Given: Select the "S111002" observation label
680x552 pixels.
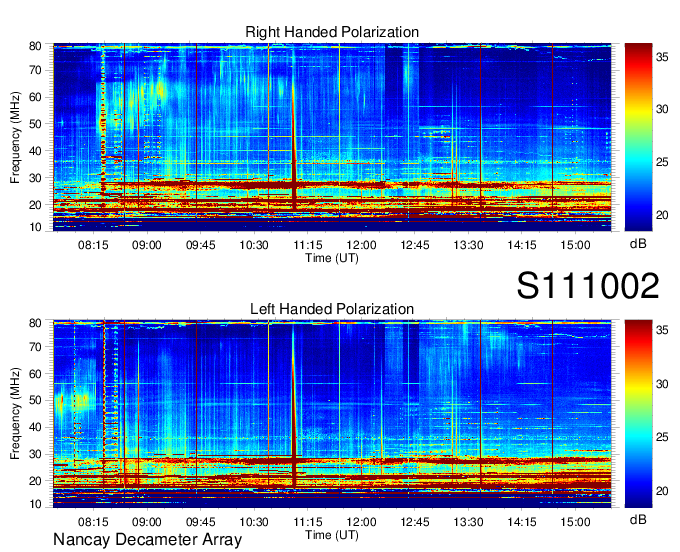Looking at the screenshot, I should click(x=588, y=285).
